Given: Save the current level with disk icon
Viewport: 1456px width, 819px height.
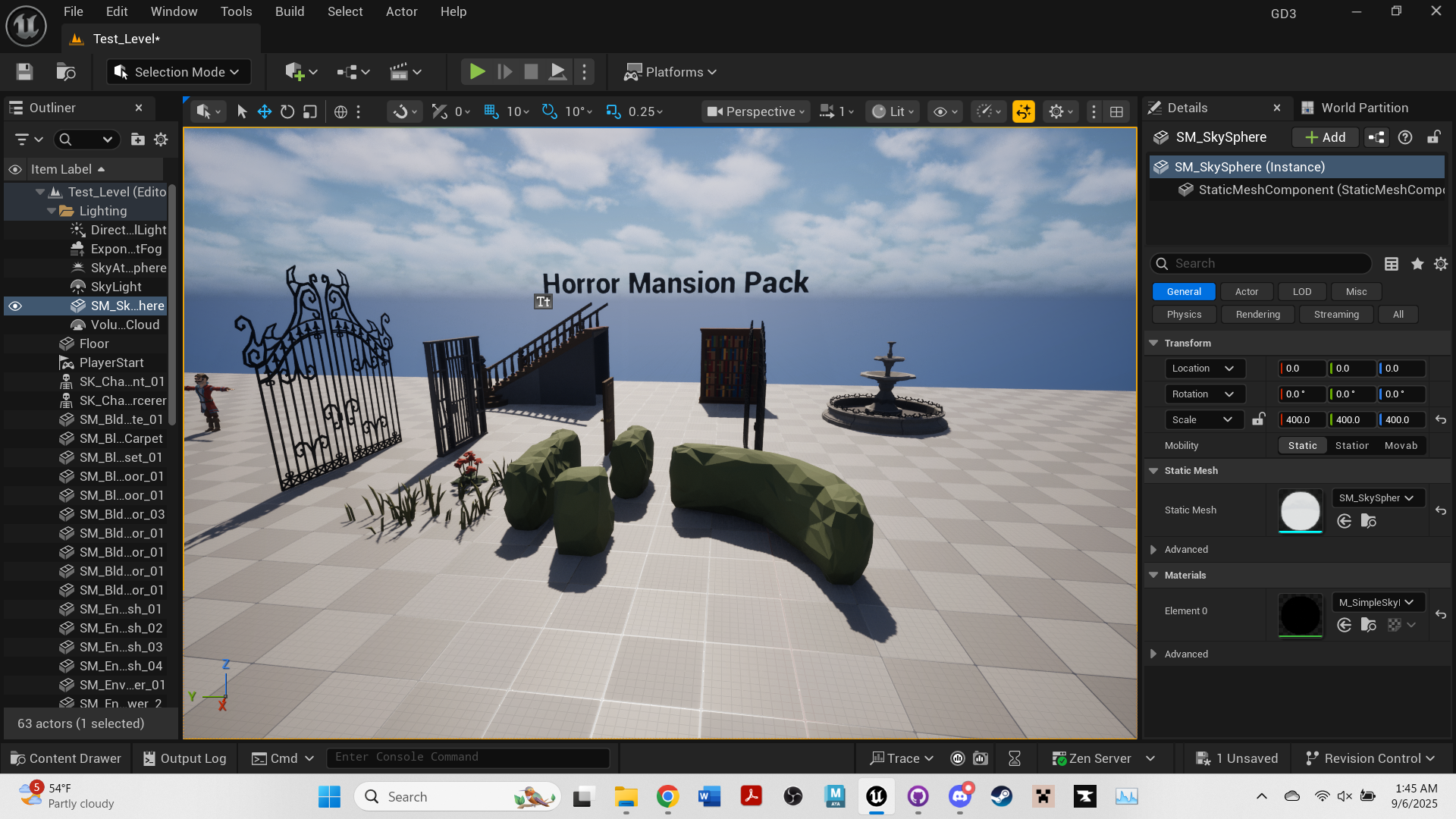Looking at the screenshot, I should 24,72.
